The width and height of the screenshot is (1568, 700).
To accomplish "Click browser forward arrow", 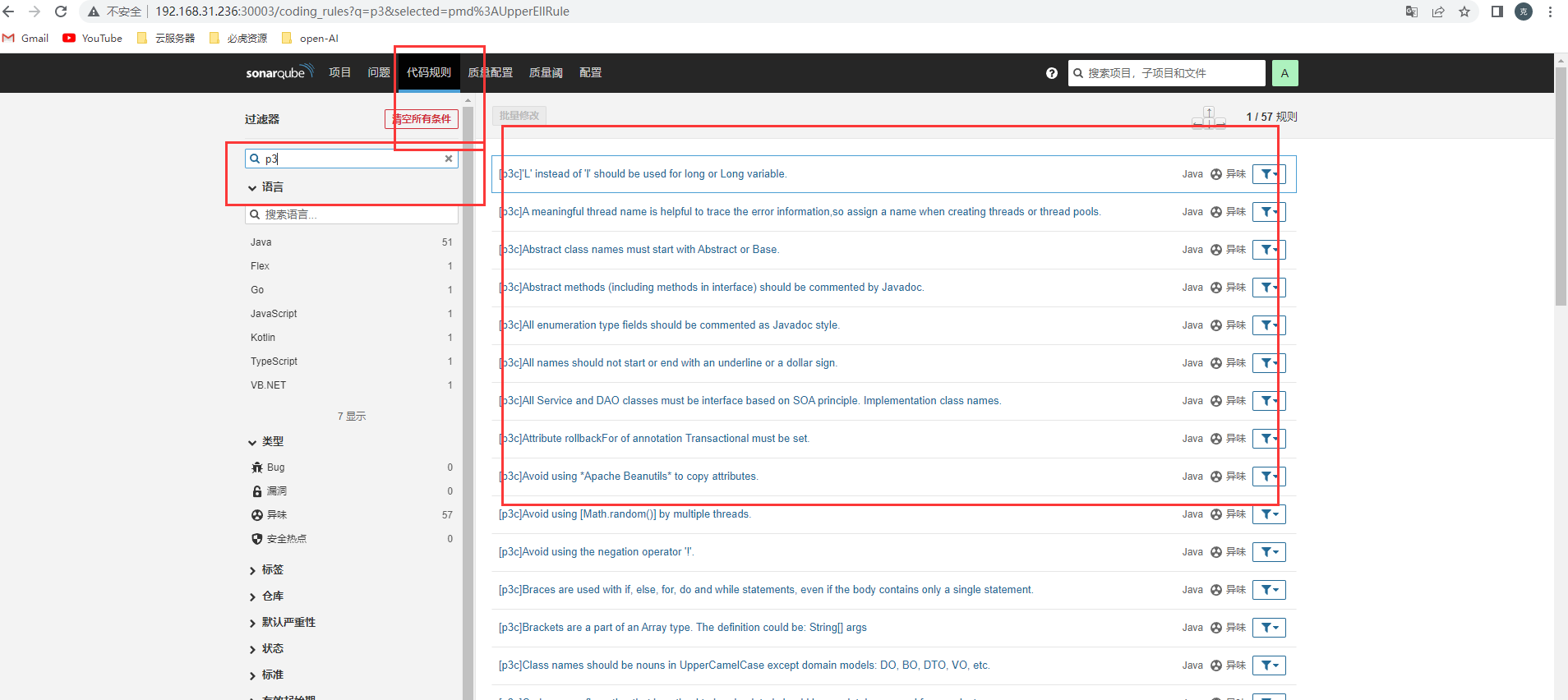I will (x=35, y=12).
